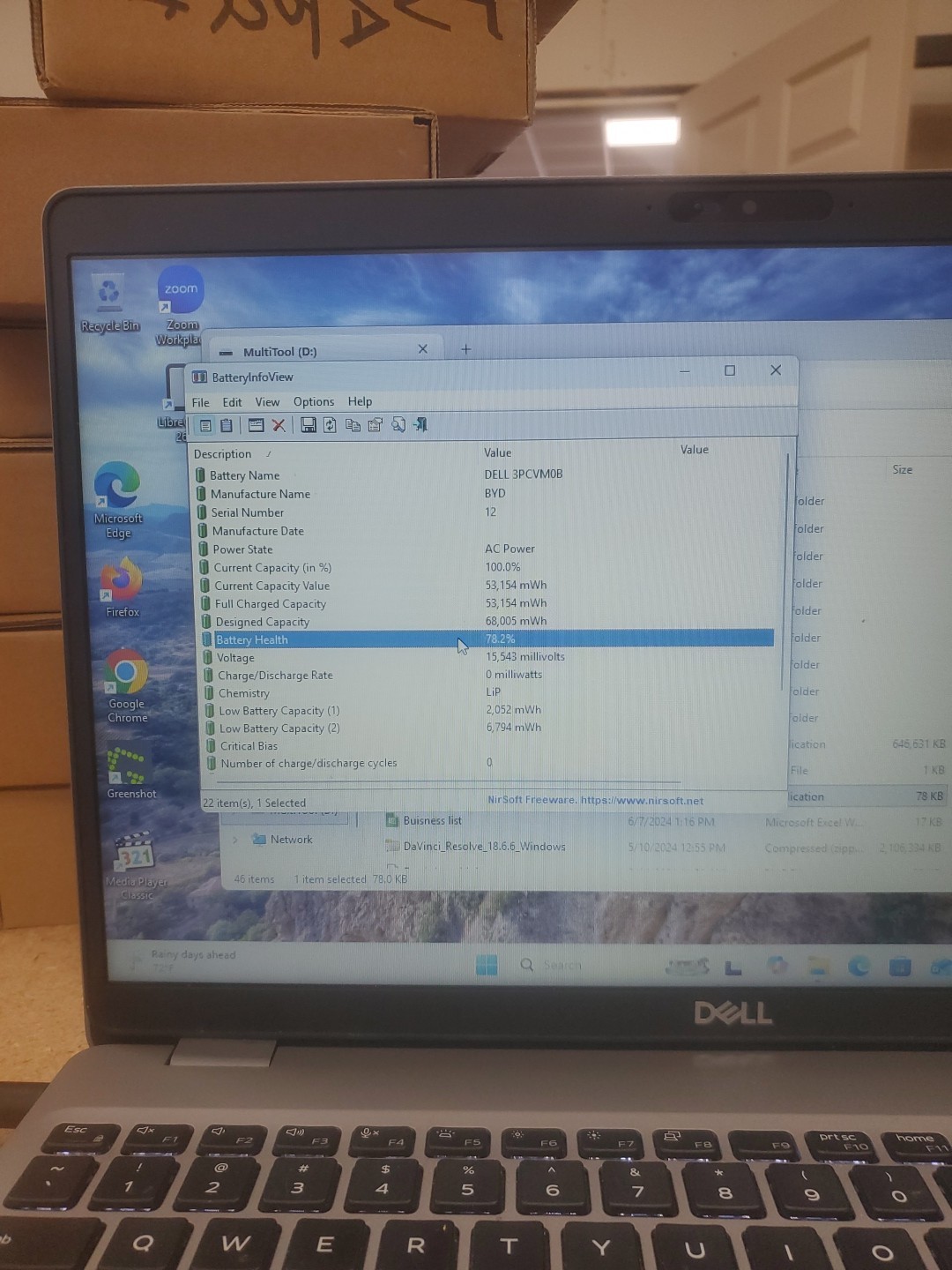Click the red X delete toolbar icon
This screenshot has height=1270, width=952.
(x=279, y=425)
